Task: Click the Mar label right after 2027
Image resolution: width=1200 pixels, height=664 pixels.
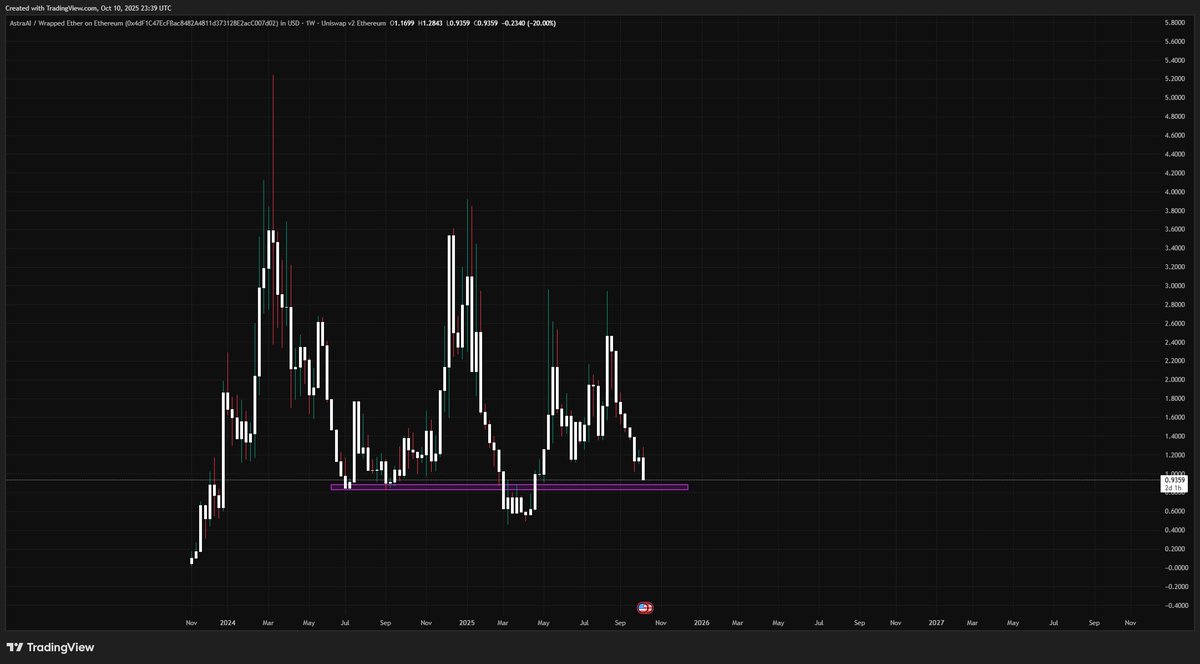Action: 972,623
